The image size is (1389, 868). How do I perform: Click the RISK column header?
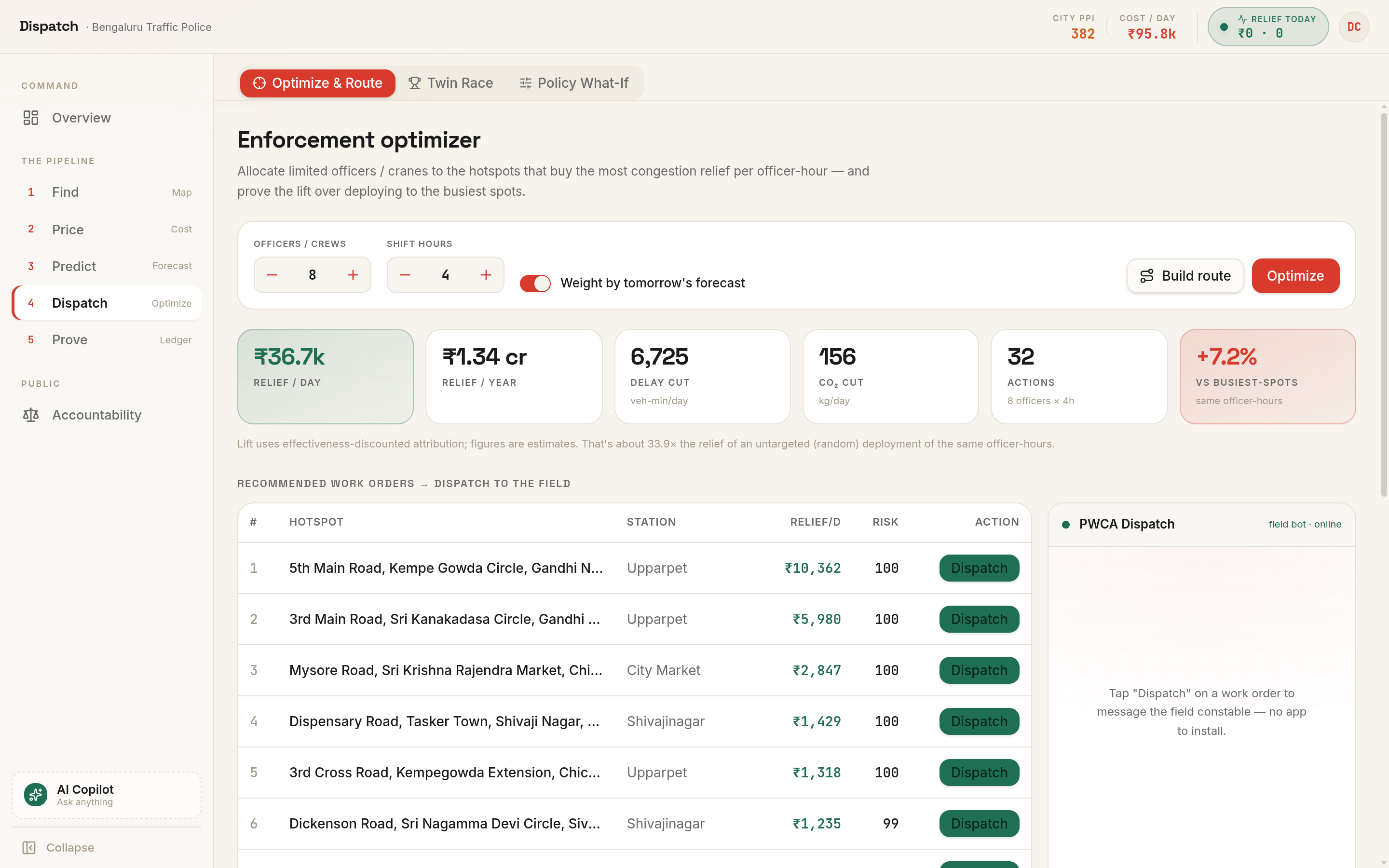[885, 522]
